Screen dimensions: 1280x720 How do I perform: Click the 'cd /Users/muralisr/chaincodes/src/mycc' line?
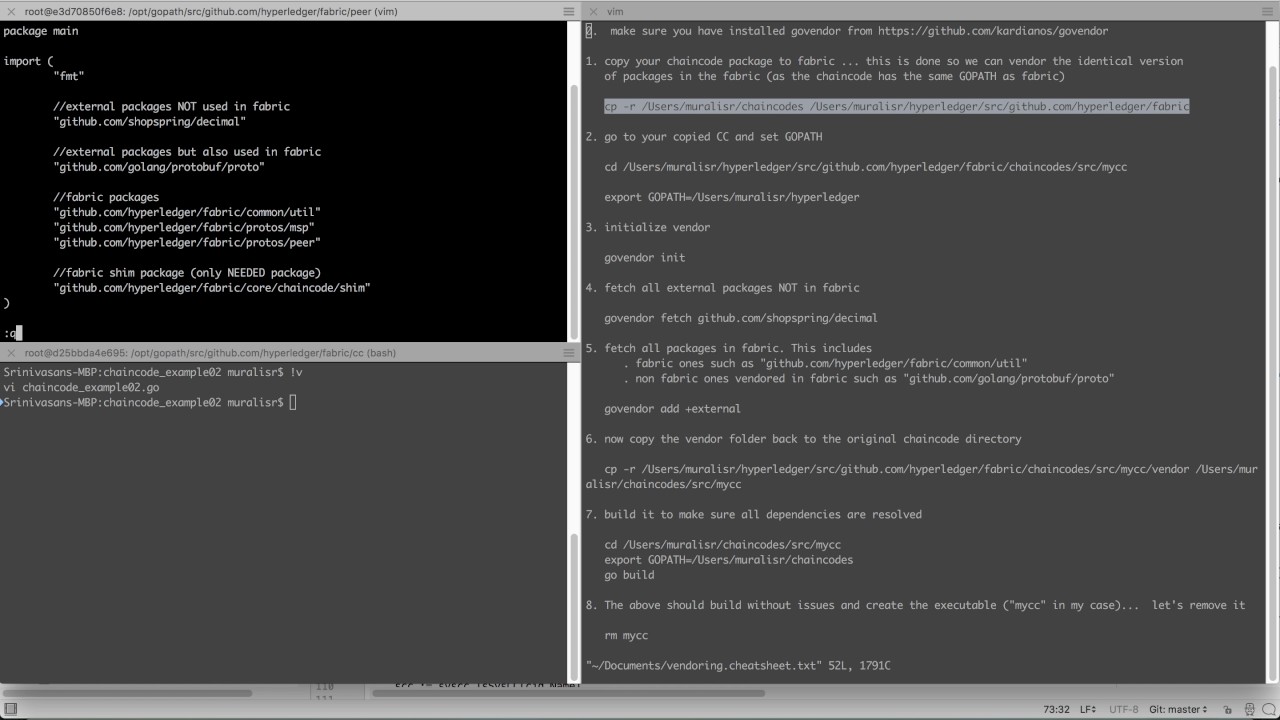point(723,545)
